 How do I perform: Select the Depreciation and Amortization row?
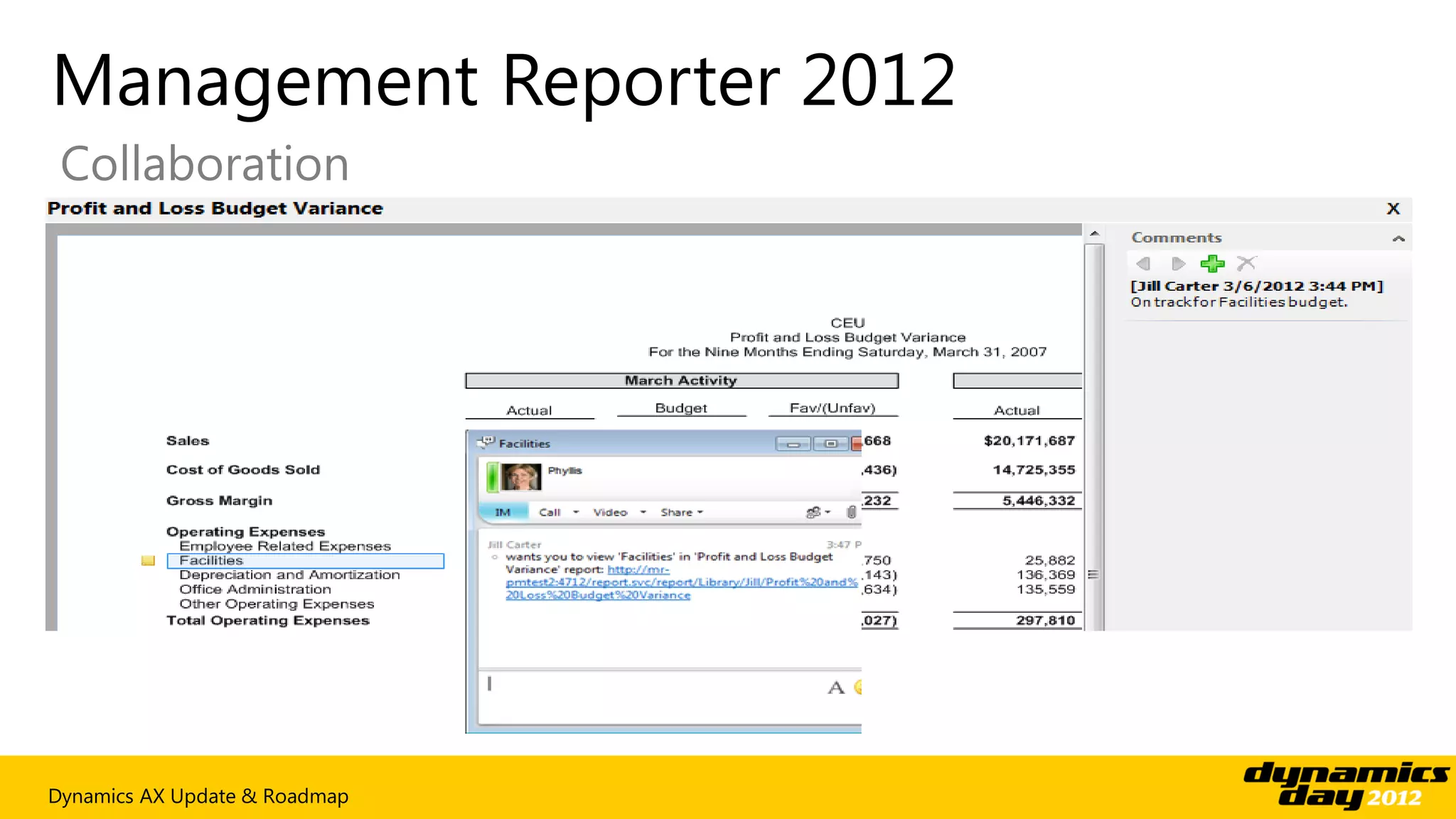(x=289, y=574)
